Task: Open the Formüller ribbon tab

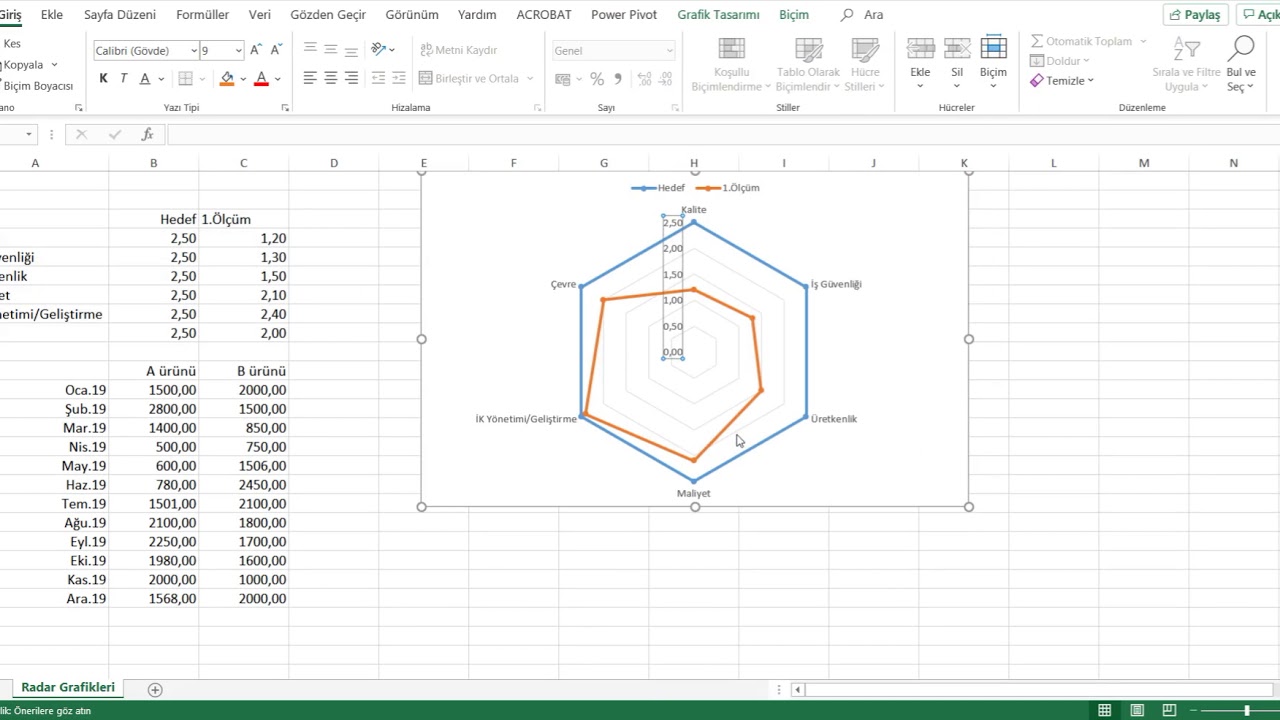Action: [x=202, y=15]
